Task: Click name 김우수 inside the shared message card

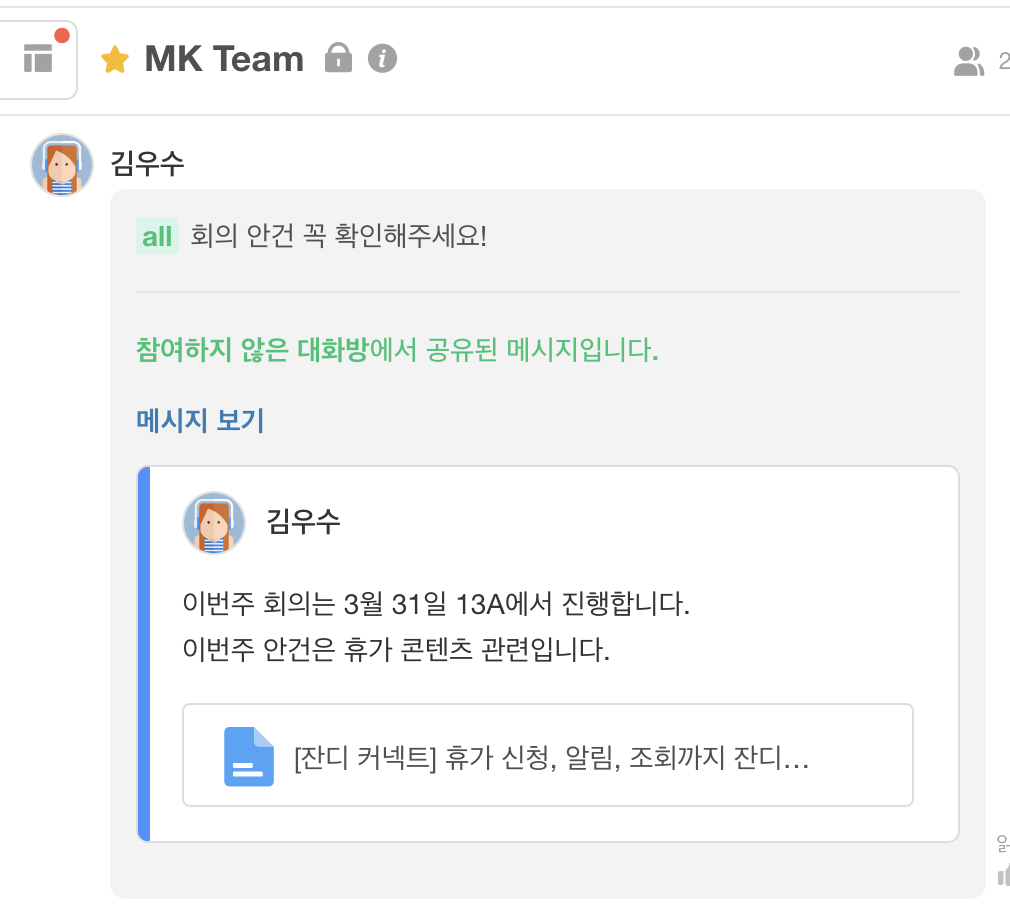Action: pyautogui.click(x=303, y=521)
